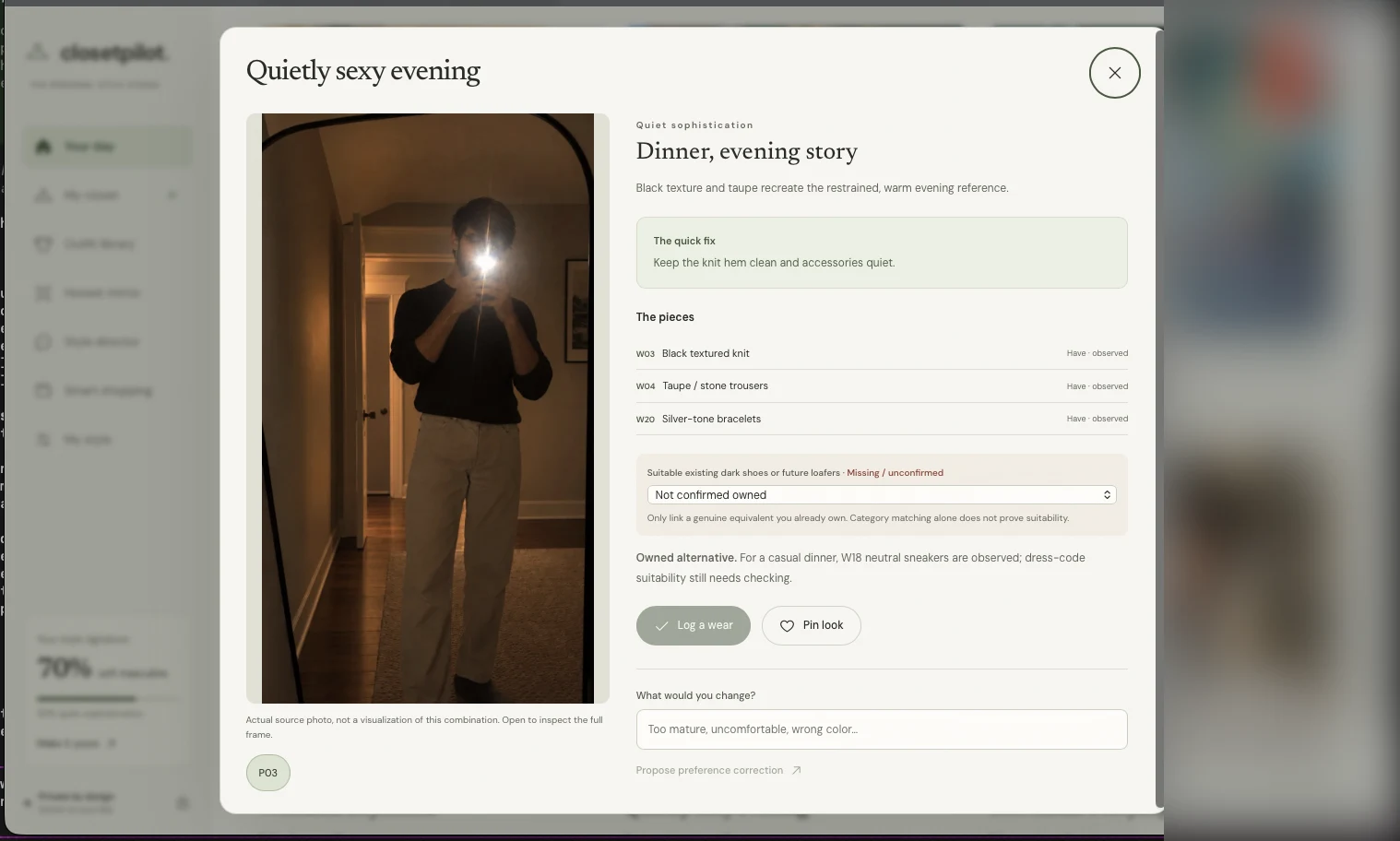The width and height of the screenshot is (1400, 841).
Task: Click the "Owned alternative." note text
Action: point(686,558)
